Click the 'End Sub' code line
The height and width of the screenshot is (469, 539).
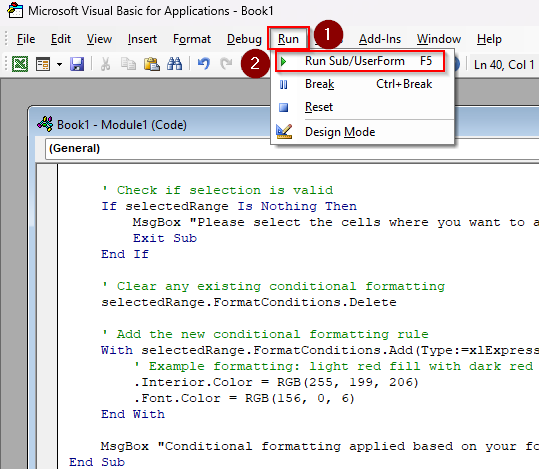tap(97, 462)
